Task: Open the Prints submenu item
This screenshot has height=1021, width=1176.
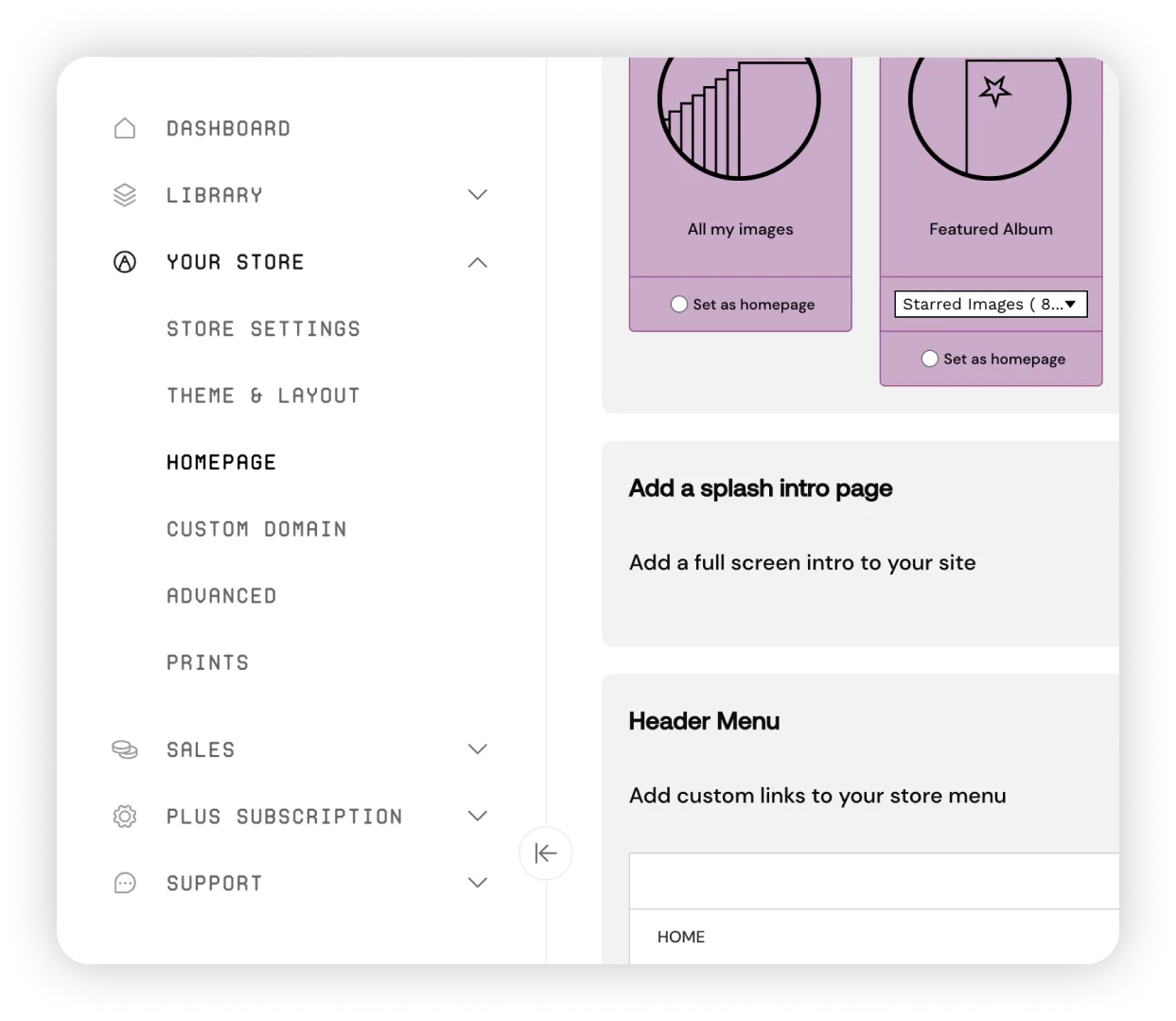Action: [x=208, y=662]
